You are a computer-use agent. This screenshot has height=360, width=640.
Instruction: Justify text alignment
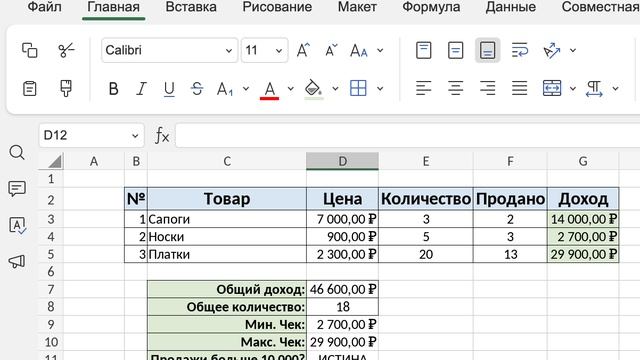point(520,88)
